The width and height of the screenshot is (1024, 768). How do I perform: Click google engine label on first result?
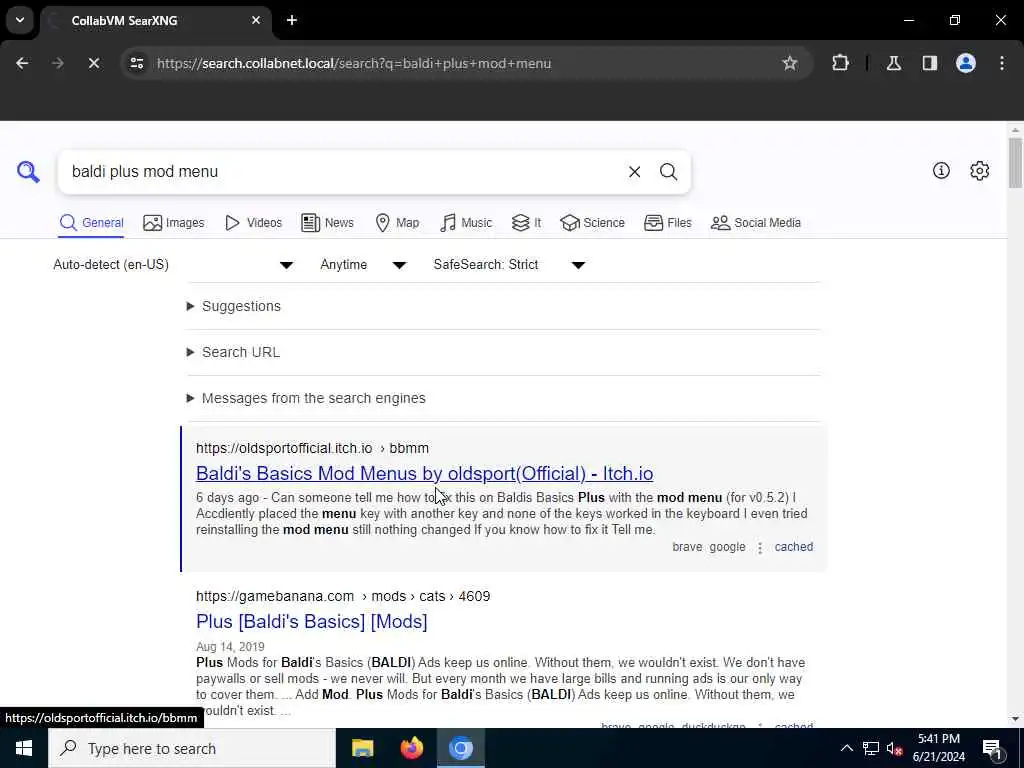click(727, 547)
